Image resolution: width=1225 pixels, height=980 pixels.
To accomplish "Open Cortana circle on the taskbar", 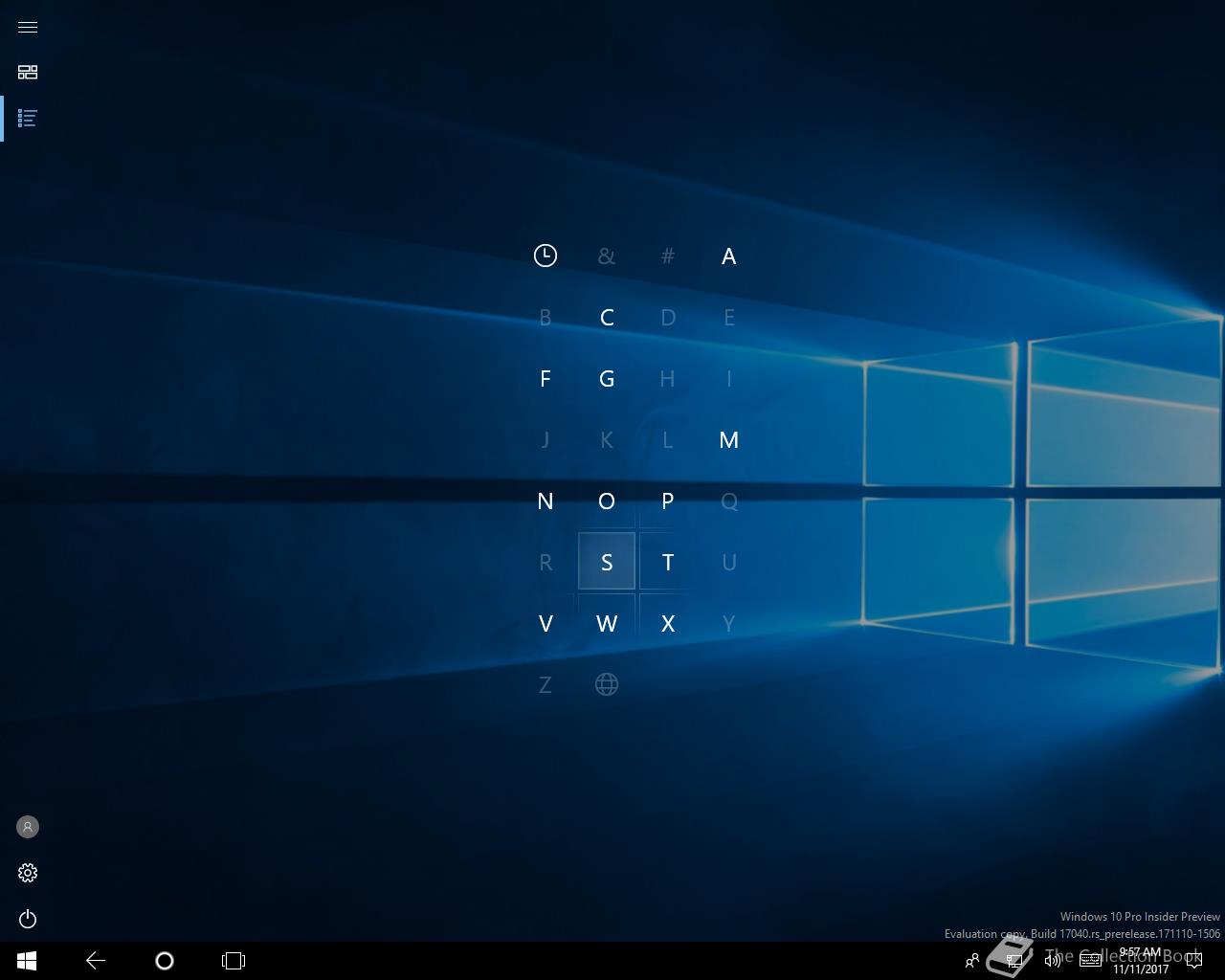I will [165, 961].
